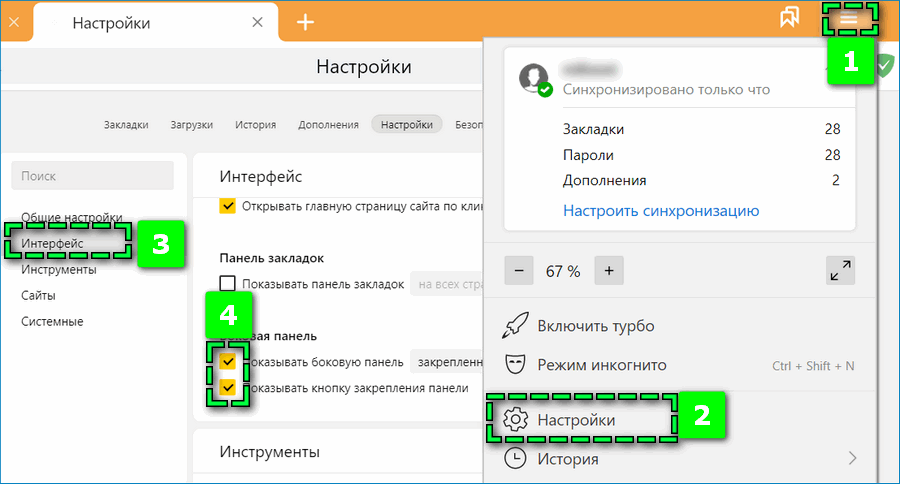This screenshot has width=900, height=484.
Task: Click the Дополнения sync count row
Action: [x=701, y=180]
